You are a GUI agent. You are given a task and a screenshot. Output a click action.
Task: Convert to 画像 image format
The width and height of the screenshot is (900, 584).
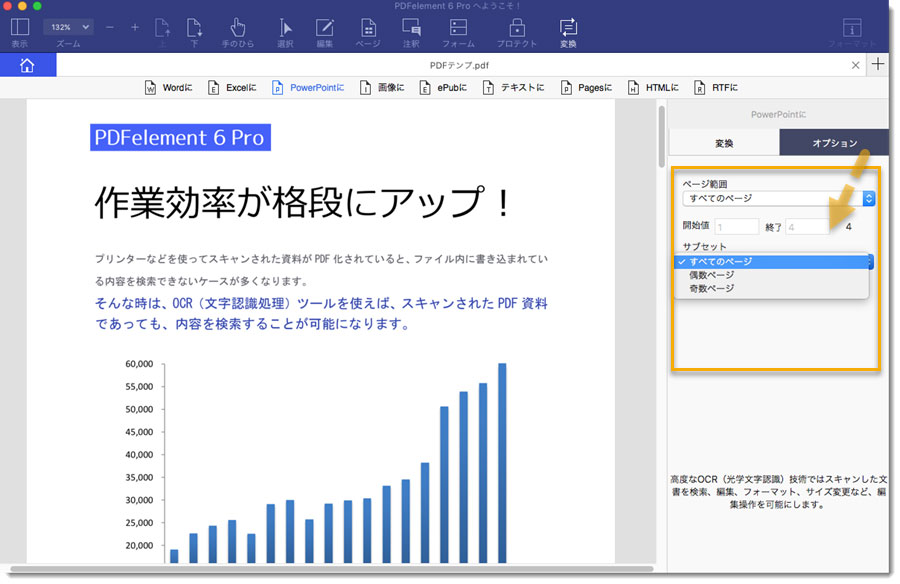[382, 87]
